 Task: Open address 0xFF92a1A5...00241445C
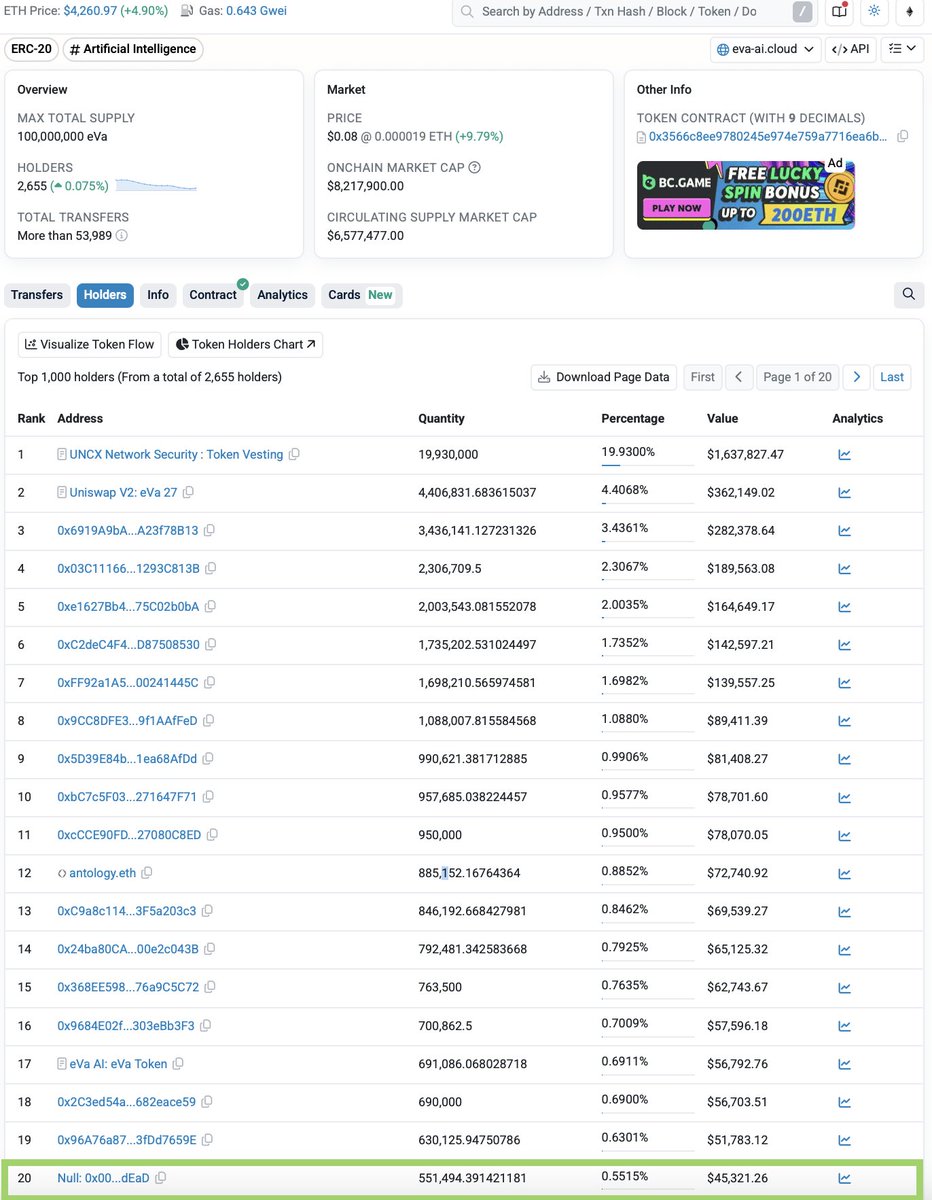click(128, 683)
